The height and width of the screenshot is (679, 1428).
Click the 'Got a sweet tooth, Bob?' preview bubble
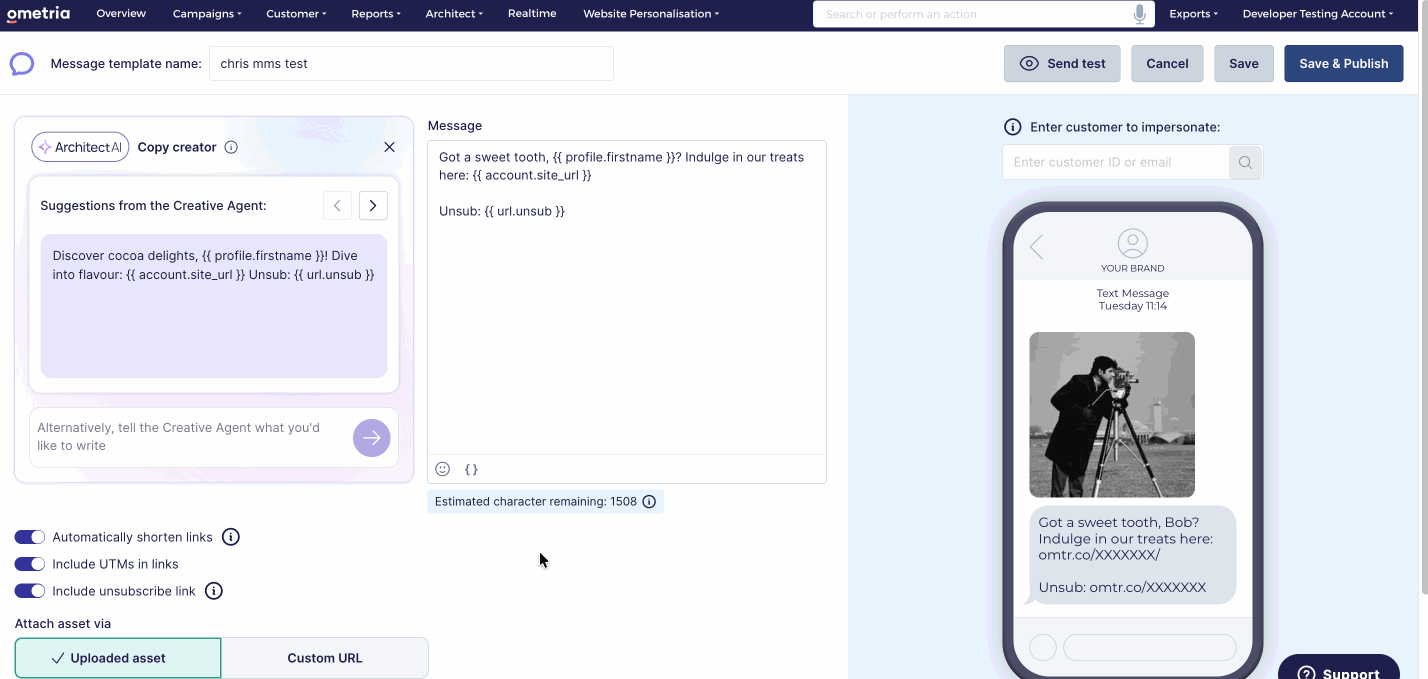click(x=1132, y=555)
